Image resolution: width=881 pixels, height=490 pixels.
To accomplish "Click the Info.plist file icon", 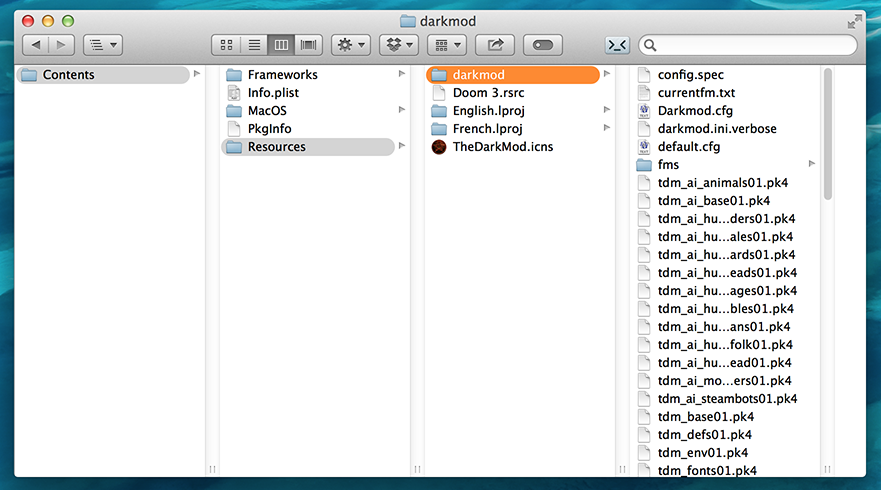I will coord(234,93).
